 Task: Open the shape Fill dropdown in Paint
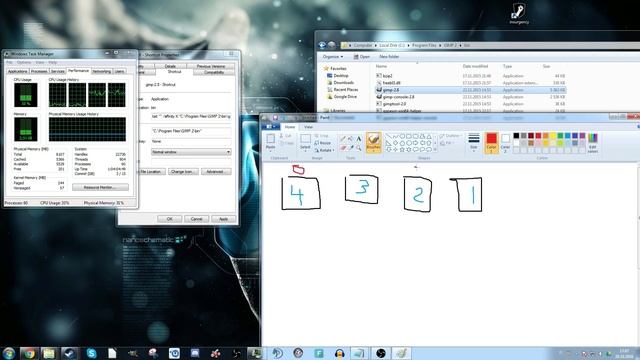(x=446, y=143)
